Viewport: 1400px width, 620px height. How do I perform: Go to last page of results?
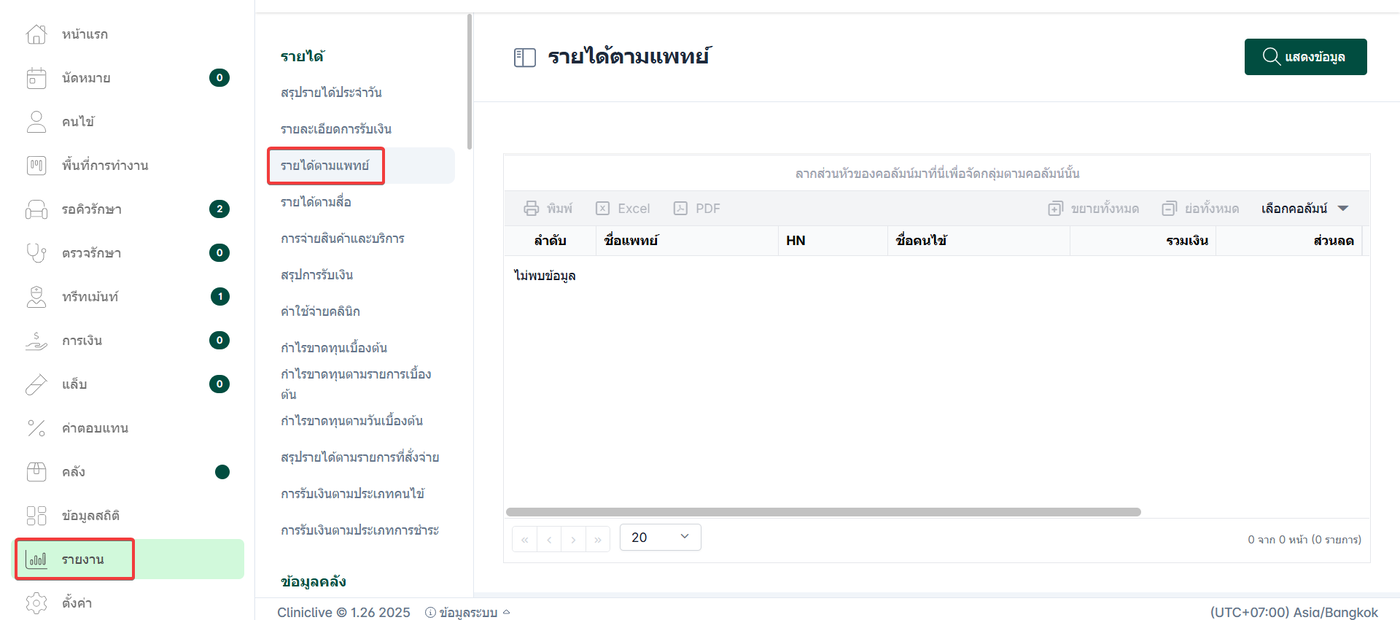tap(598, 539)
